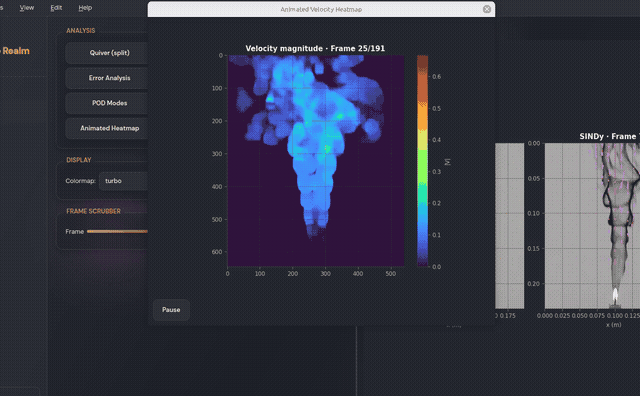Image resolution: width=640 pixels, height=396 pixels.
Task: Open Error Analysis
Action: tap(107, 78)
